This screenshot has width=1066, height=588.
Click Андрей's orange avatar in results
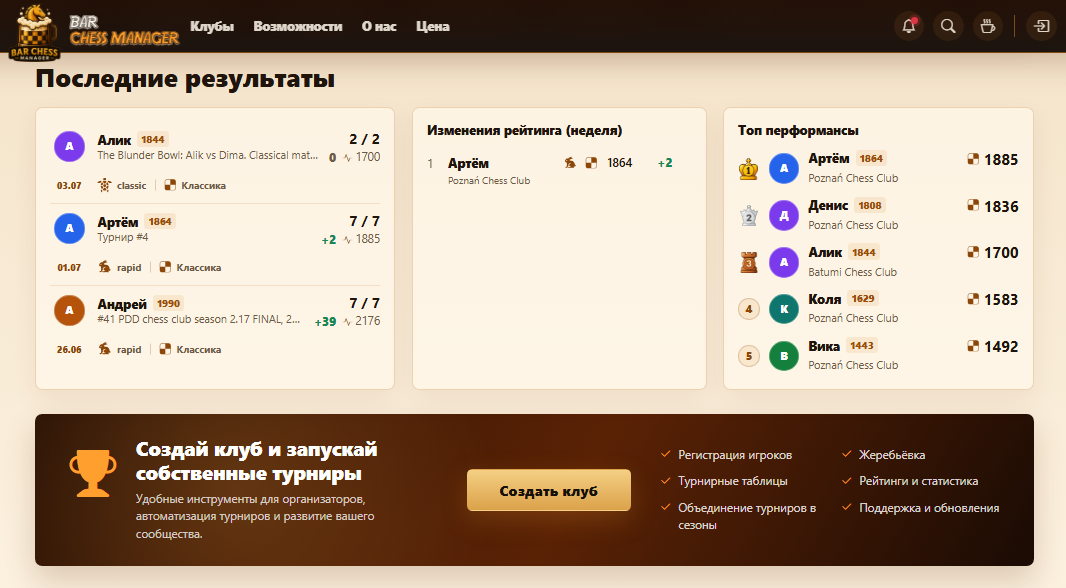[69, 311]
